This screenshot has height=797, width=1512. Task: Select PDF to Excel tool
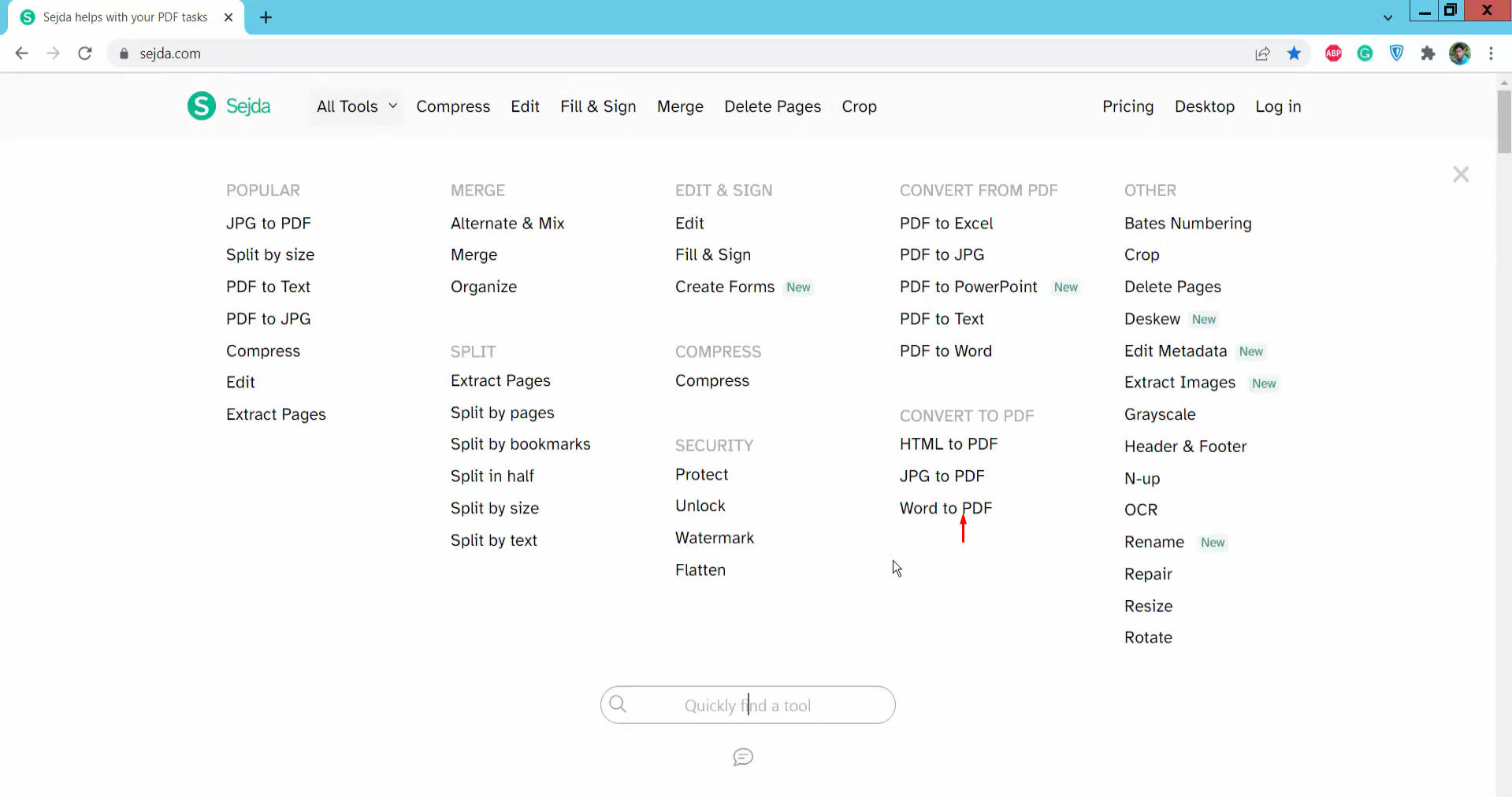pos(946,224)
